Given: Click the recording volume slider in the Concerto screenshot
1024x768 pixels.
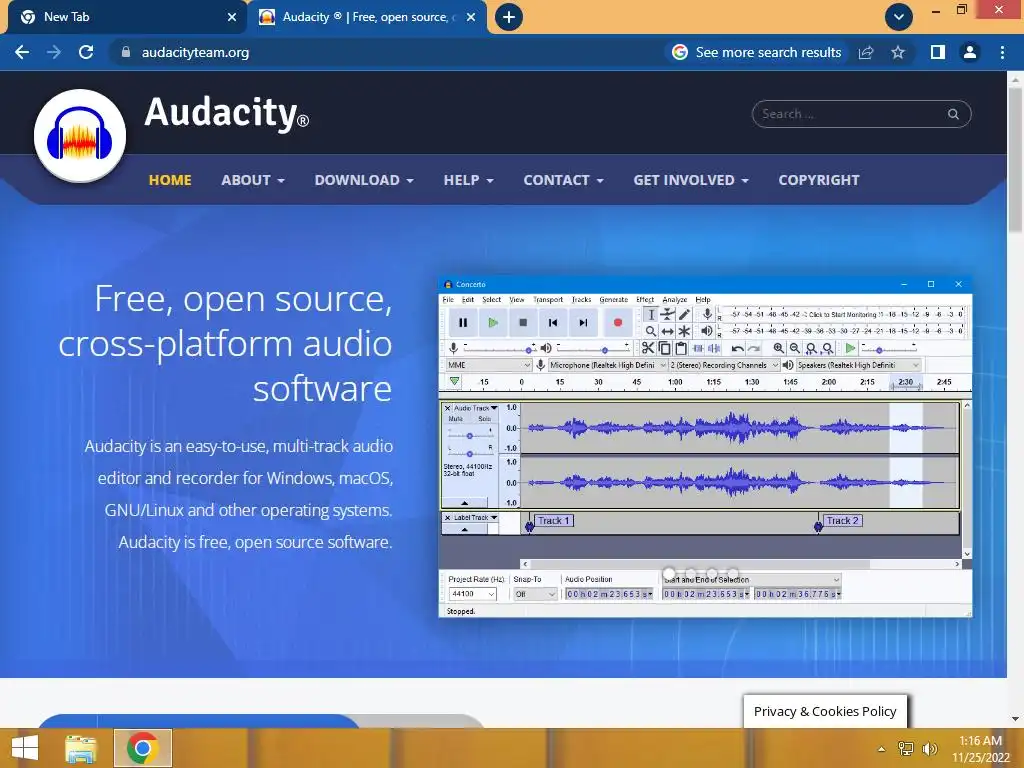Looking at the screenshot, I should 500,349.
